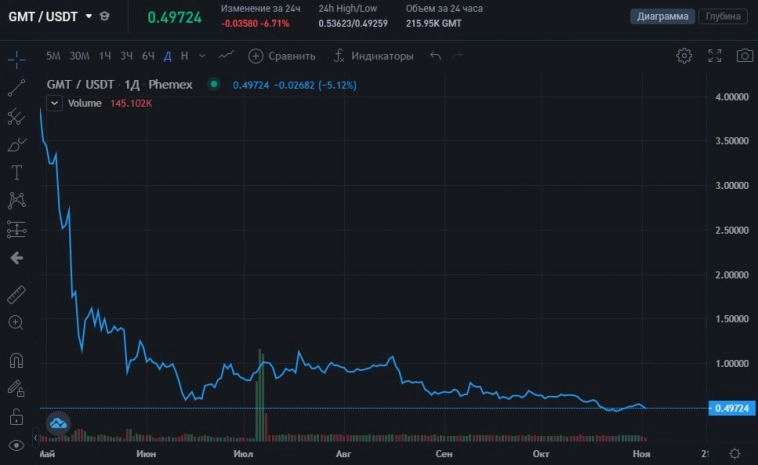Click the Авг label on time axis
The height and width of the screenshot is (465, 758).
point(343,454)
